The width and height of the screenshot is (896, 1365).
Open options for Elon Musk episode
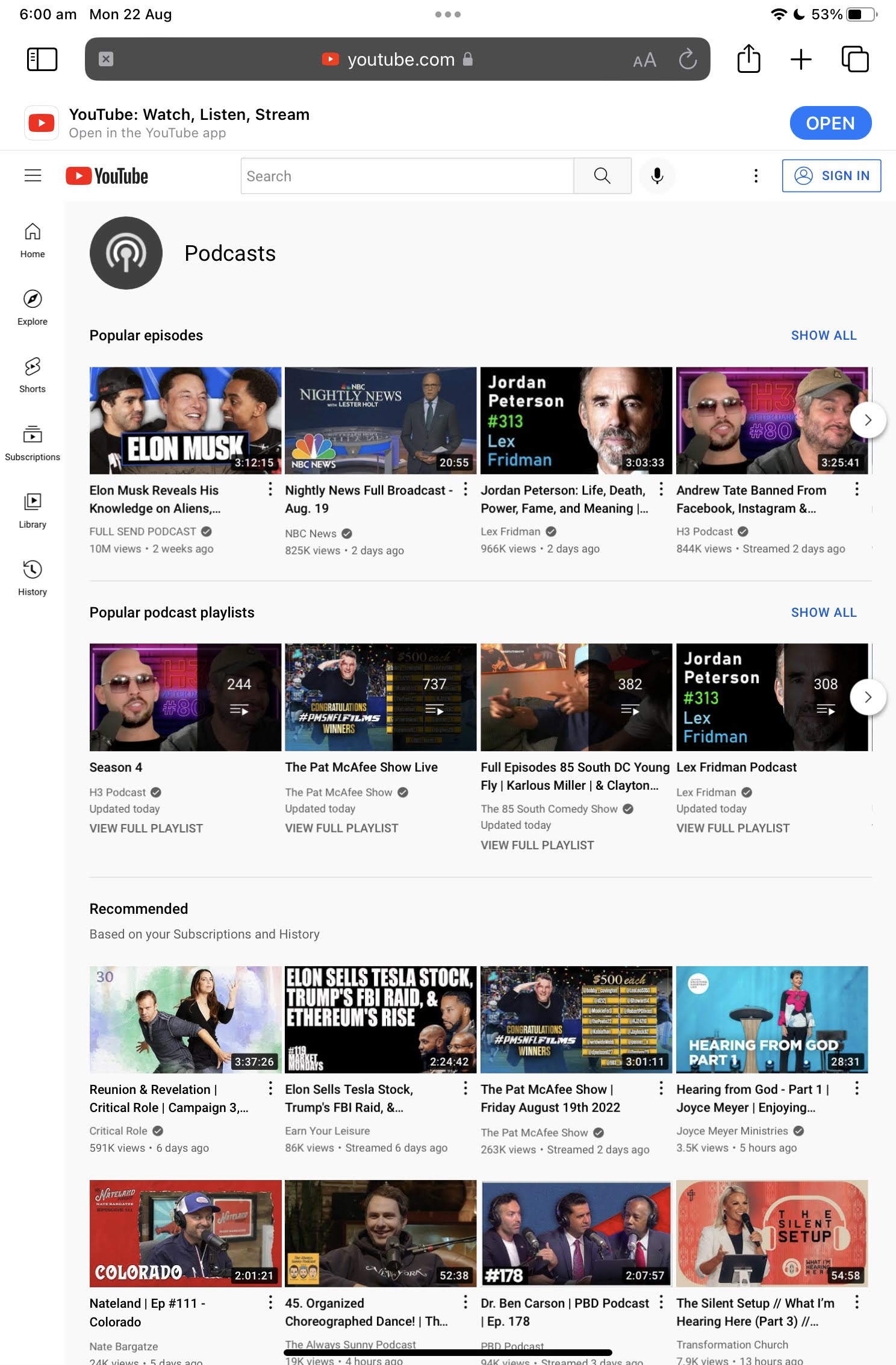coord(270,489)
